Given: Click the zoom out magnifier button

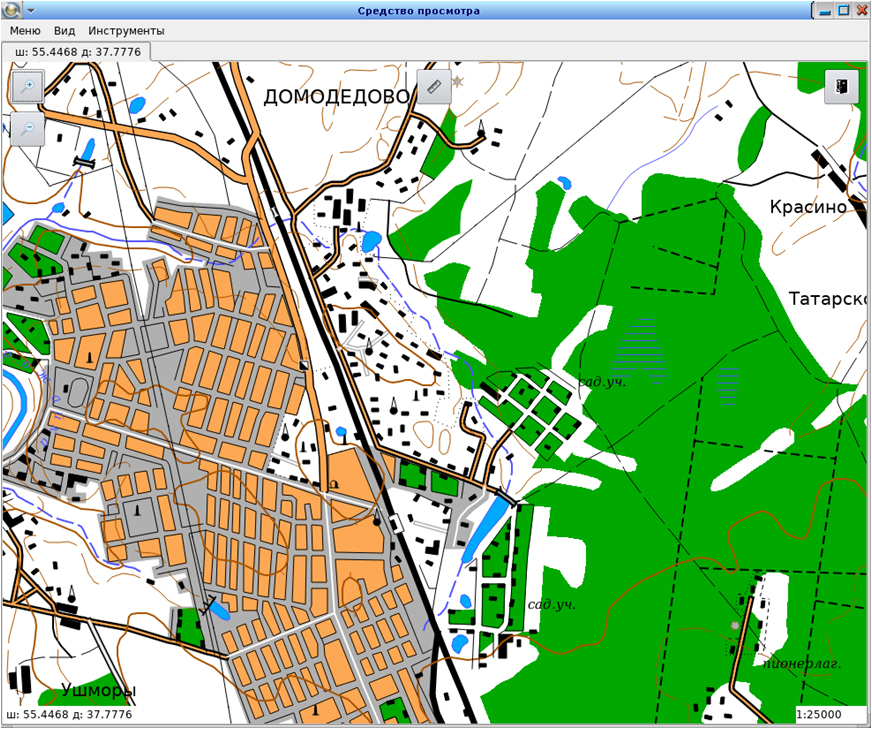Looking at the screenshot, I should 27,129.
